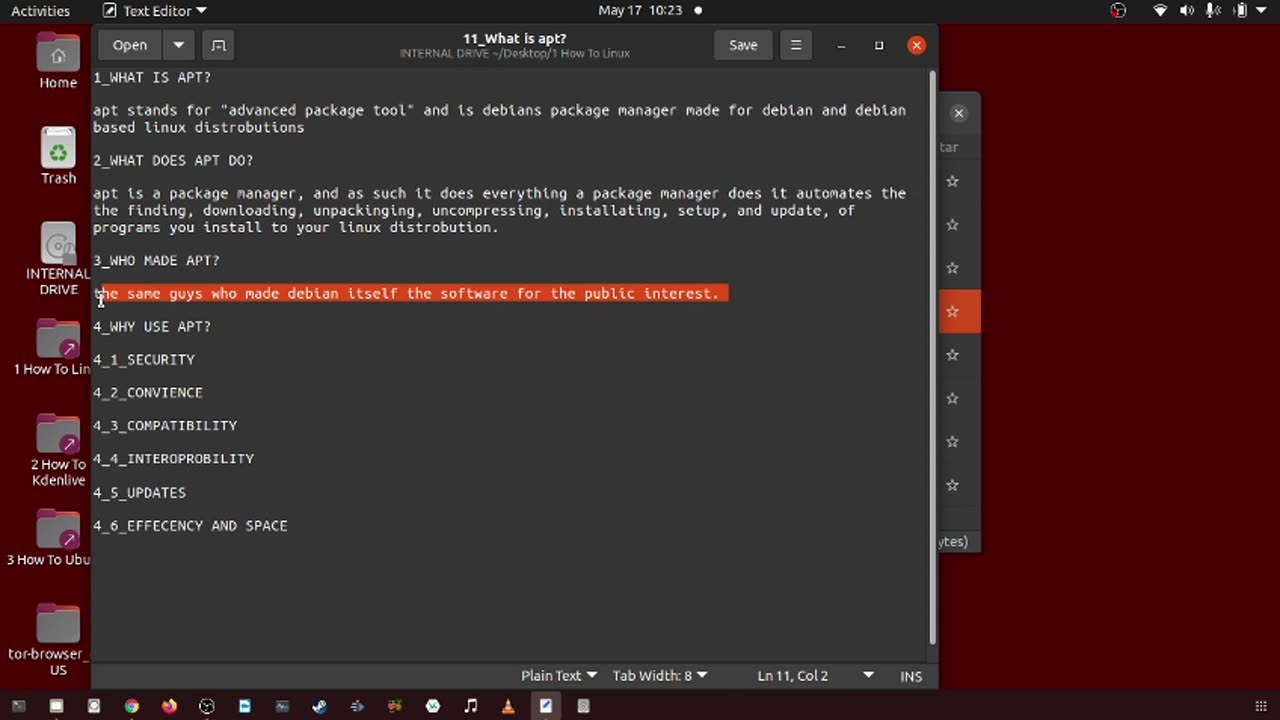Launch Google Chrome from the dock

[131, 706]
